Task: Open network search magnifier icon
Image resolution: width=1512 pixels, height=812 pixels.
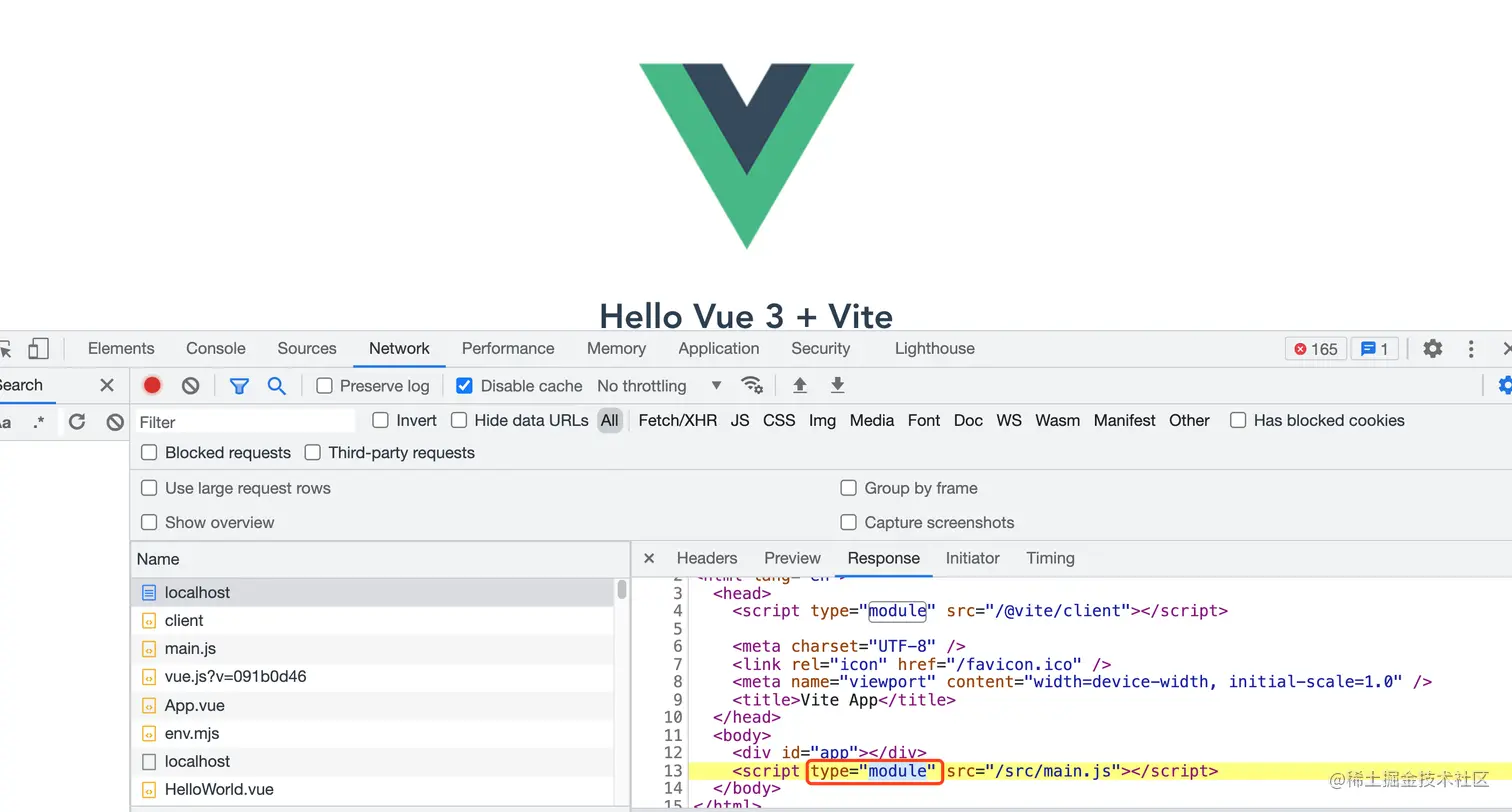Action: point(276,385)
